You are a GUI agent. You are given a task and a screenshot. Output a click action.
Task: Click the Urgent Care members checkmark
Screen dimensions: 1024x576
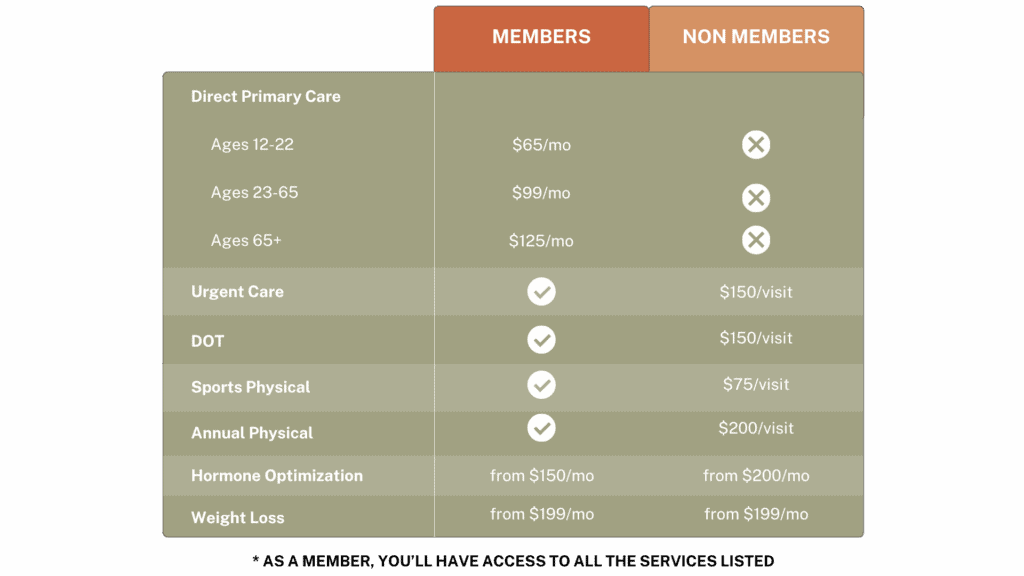[541, 291]
